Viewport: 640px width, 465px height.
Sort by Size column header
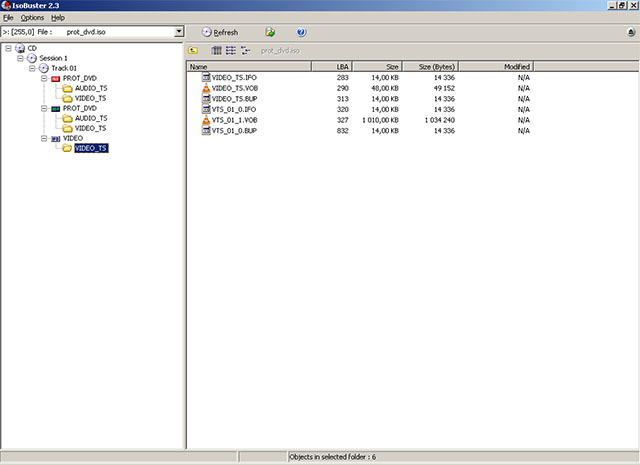pos(378,67)
